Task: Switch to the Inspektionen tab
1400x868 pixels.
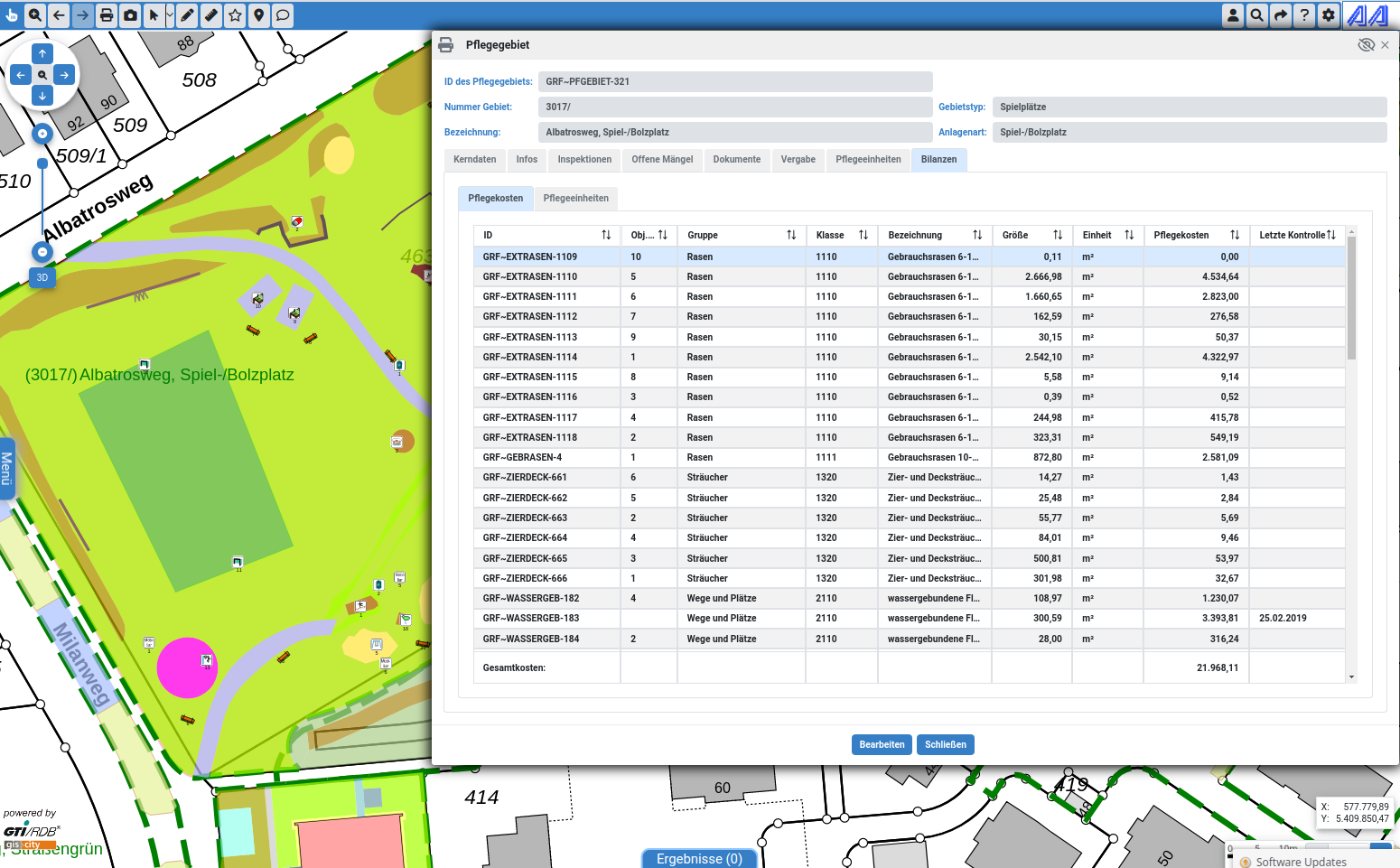Action: pos(584,160)
